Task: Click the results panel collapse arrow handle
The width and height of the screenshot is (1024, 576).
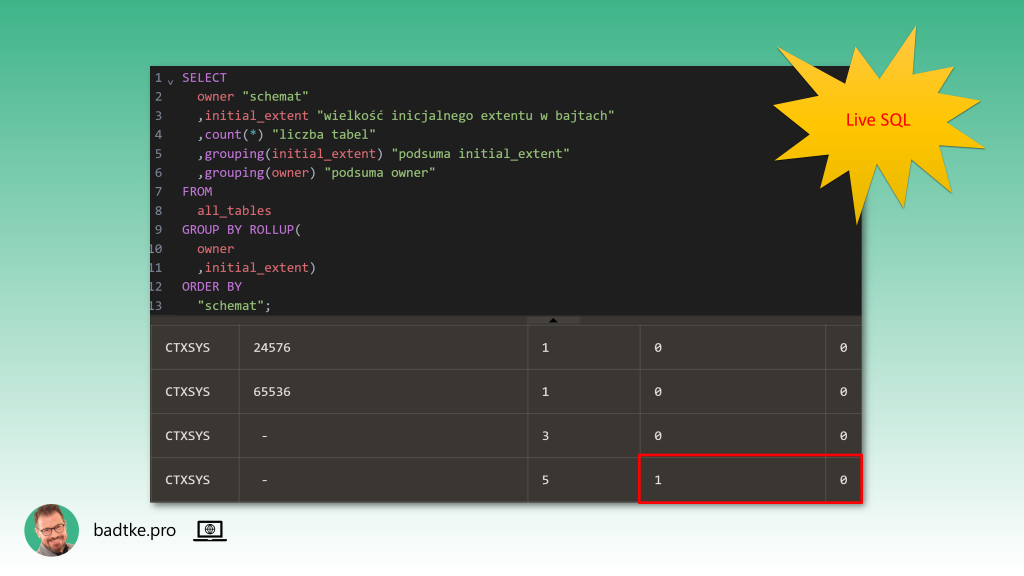Action: [x=552, y=320]
